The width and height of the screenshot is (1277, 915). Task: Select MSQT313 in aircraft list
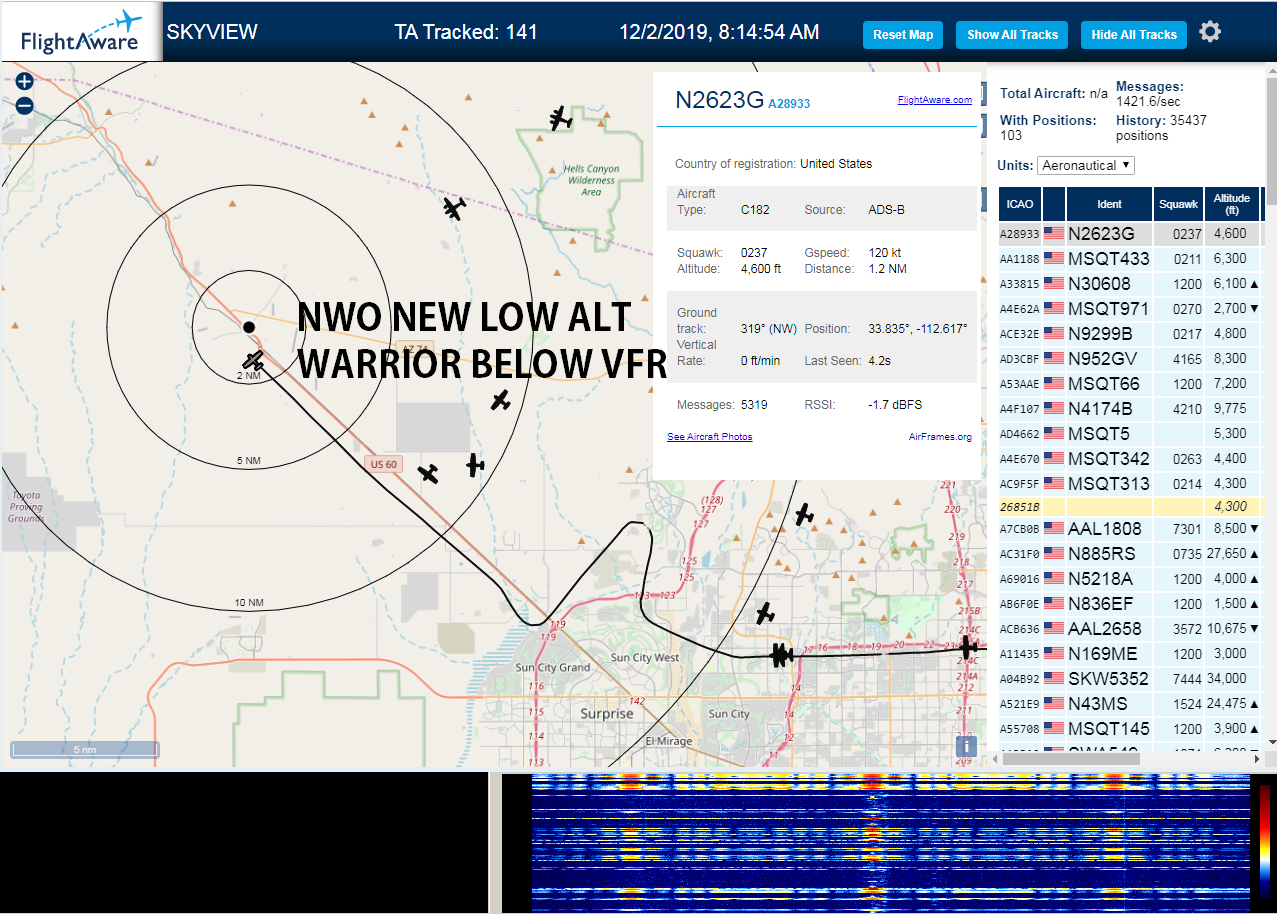[x=1130, y=484]
